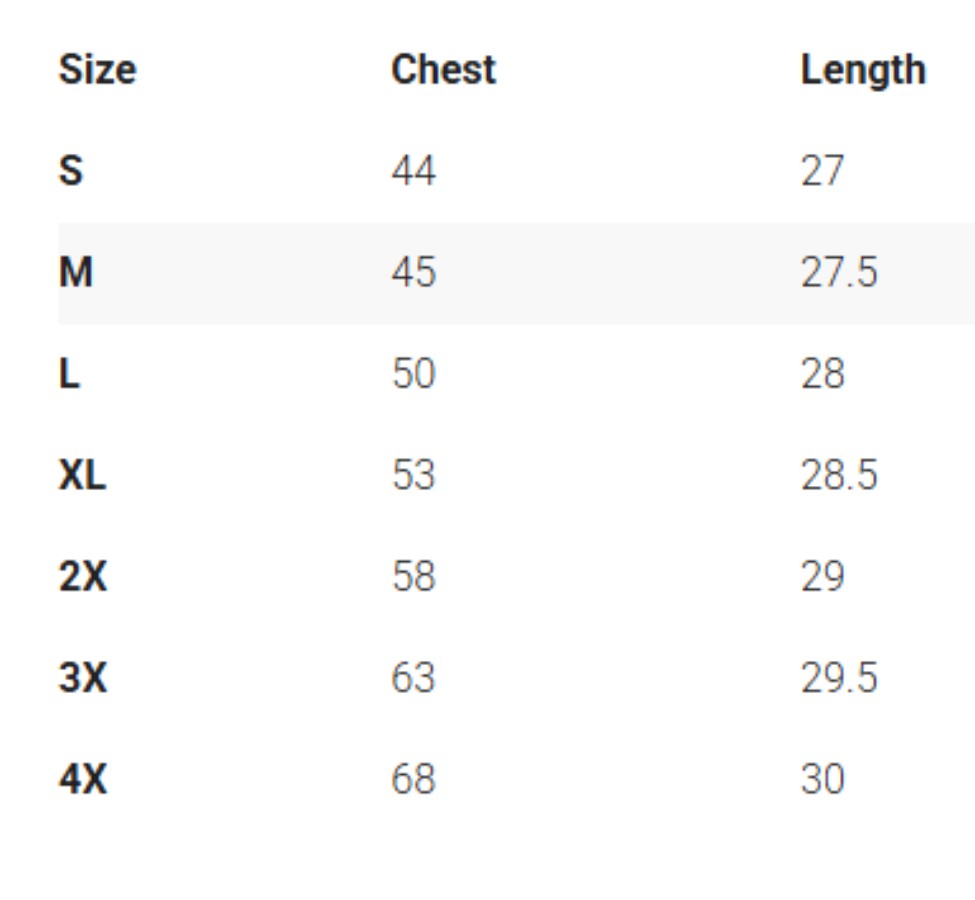Click length value 28.5 for XL
975x900 pixels.
838,475
